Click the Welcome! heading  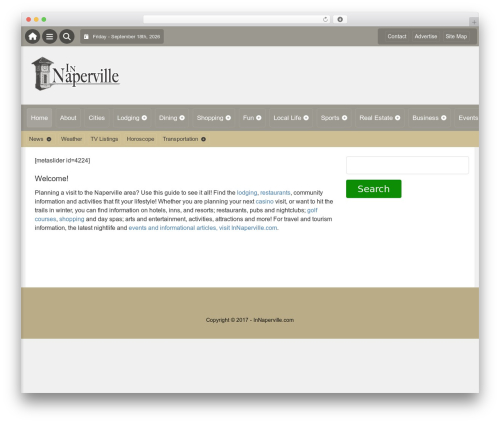point(51,178)
